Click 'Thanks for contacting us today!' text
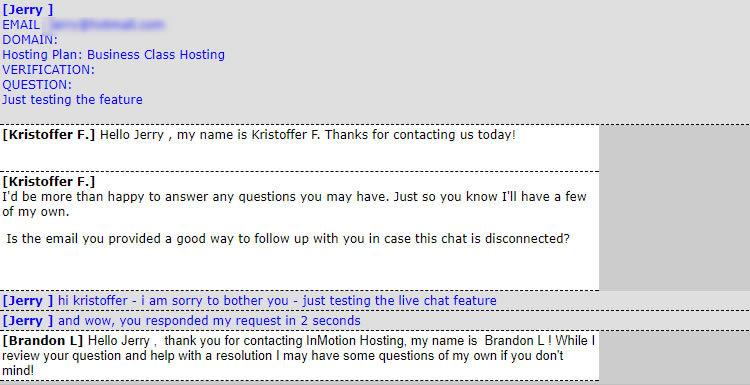Image resolution: width=750 pixels, height=385 pixels. point(420,135)
